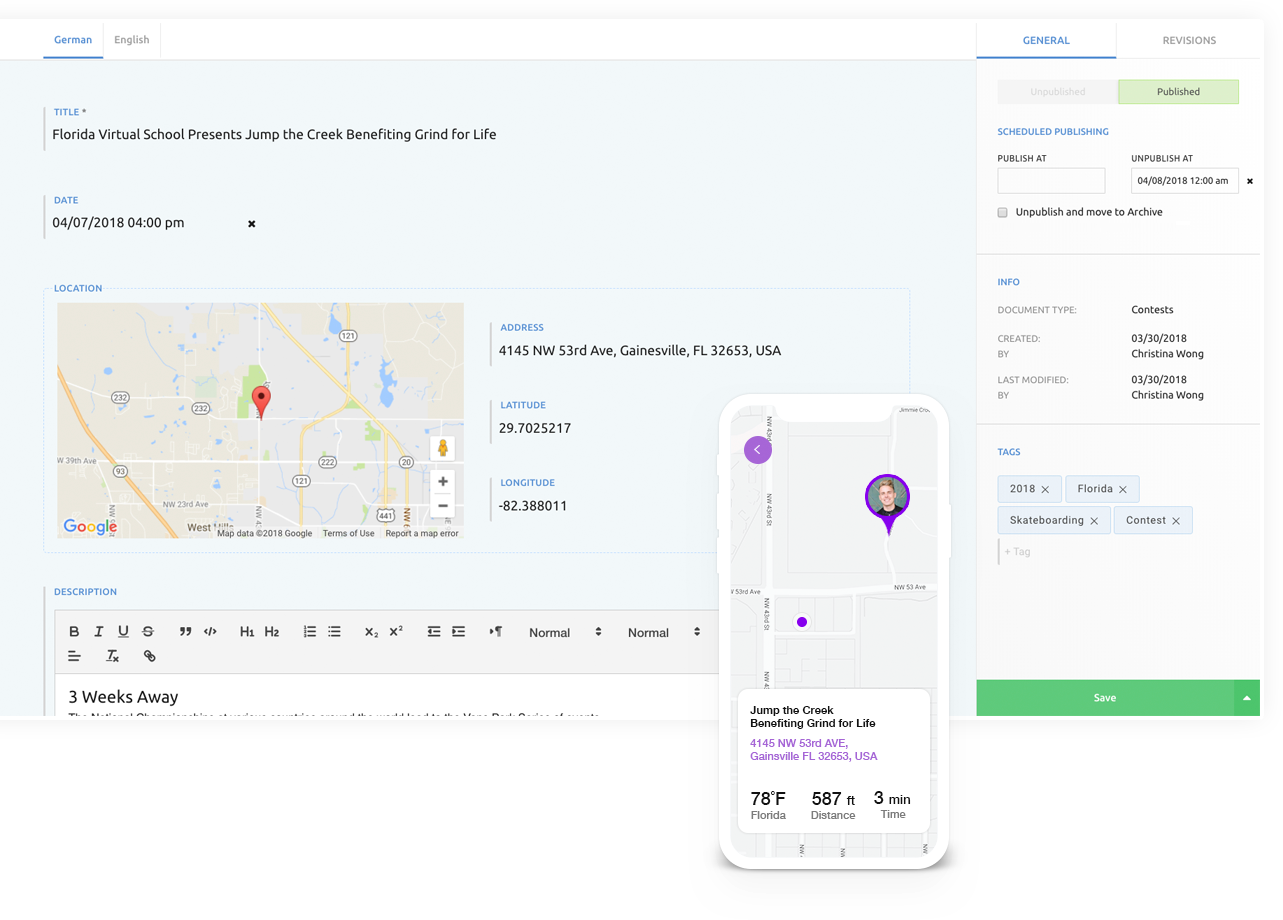This screenshot has height=920, width=1283.
Task: Click the Publish At date field
Action: click(x=1051, y=181)
